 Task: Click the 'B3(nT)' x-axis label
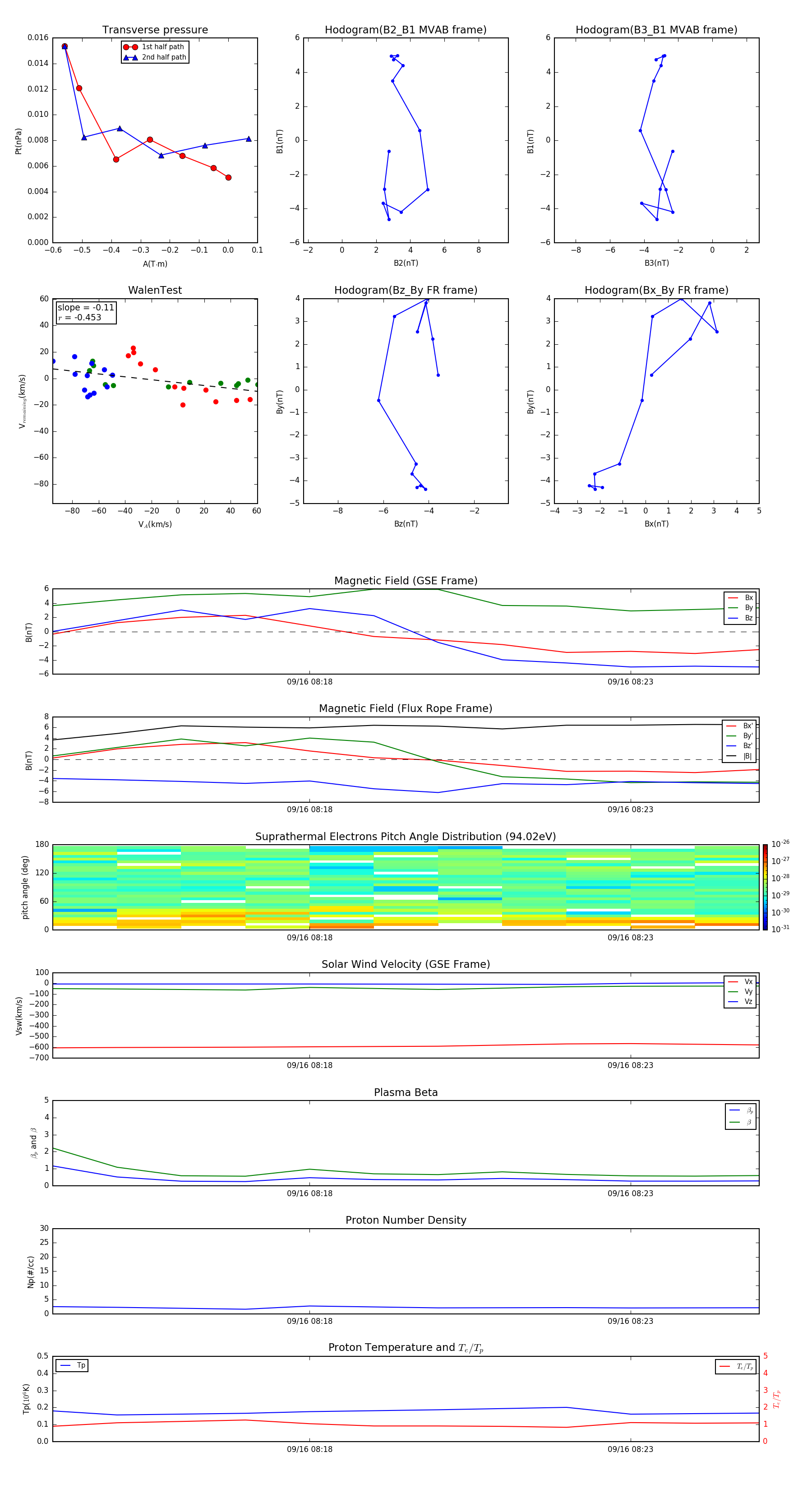point(656,263)
